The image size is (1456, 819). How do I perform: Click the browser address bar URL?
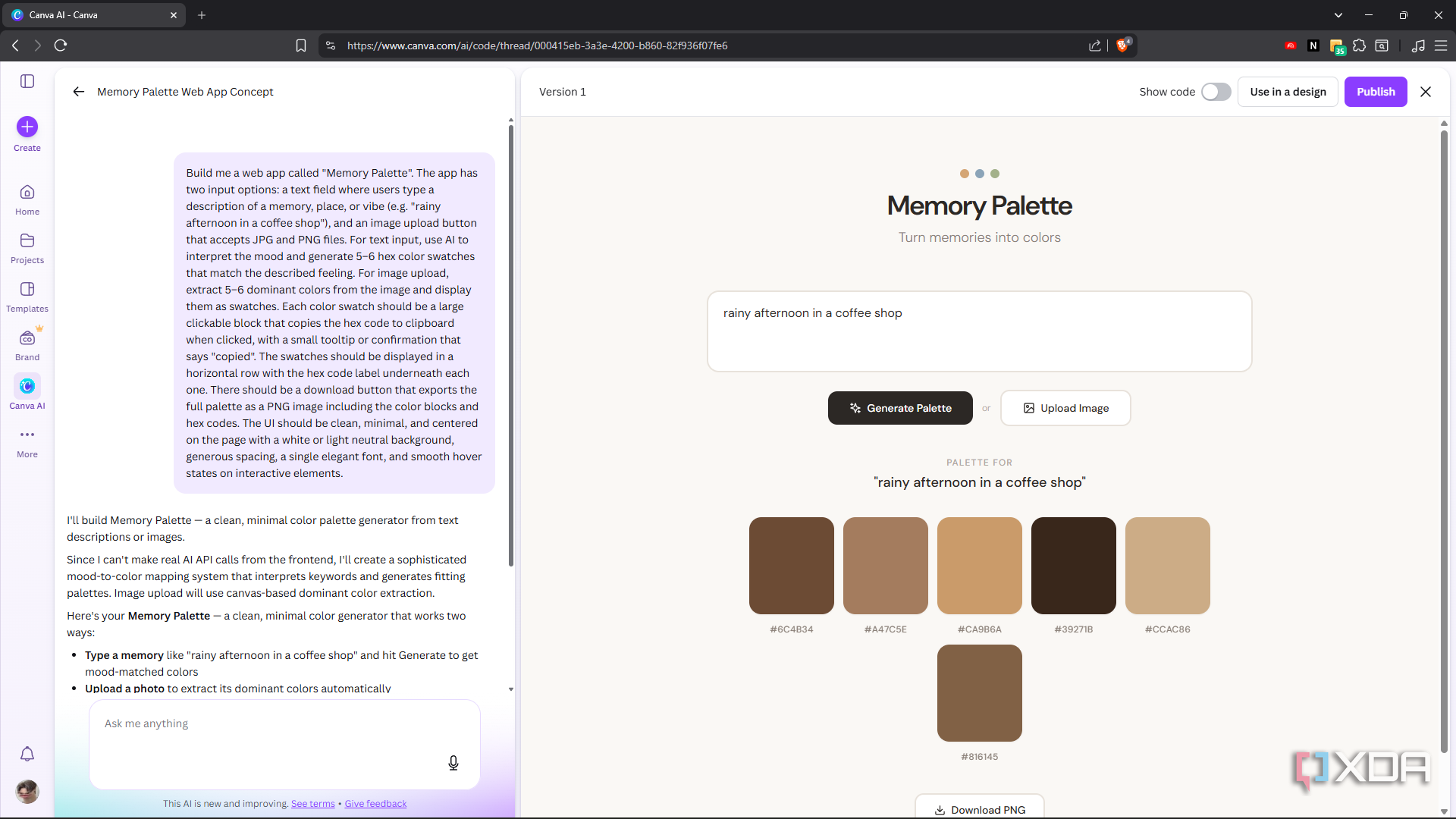point(537,45)
